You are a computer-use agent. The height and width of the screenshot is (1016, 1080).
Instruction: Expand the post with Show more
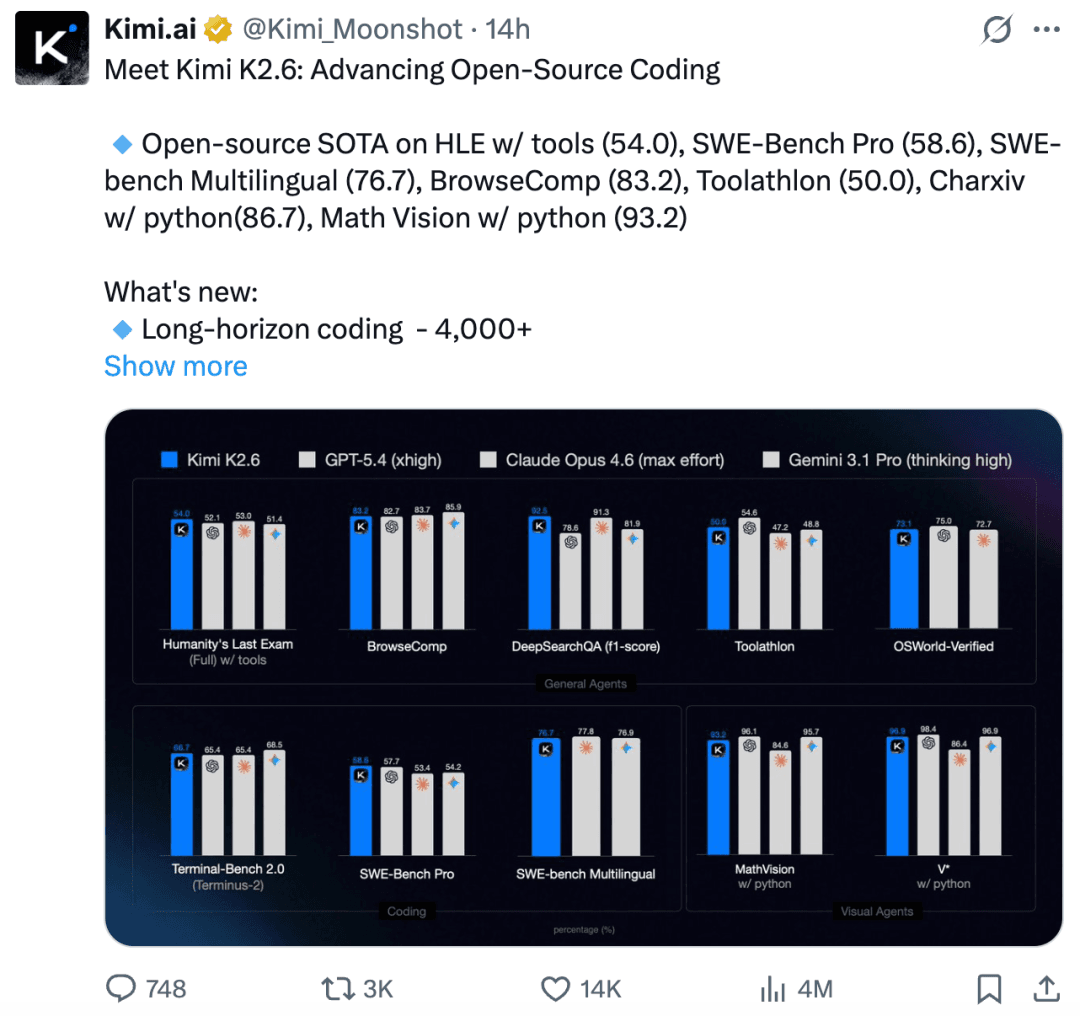click(175, 366)
